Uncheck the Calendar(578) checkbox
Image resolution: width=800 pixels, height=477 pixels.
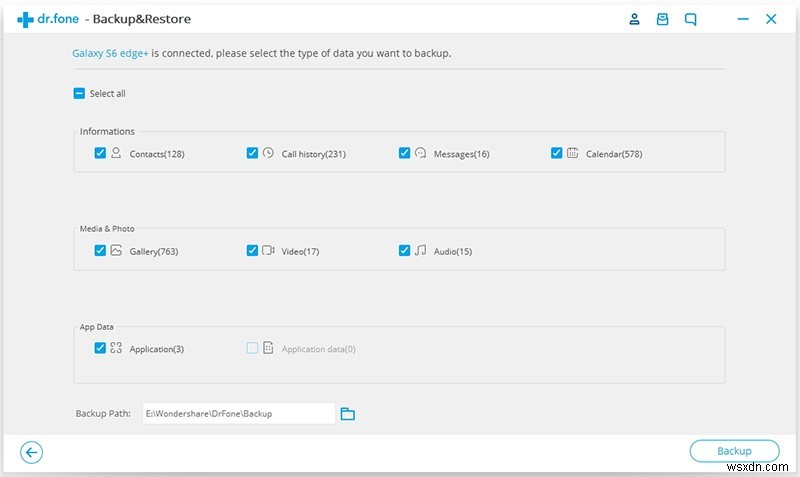point(556,153)
